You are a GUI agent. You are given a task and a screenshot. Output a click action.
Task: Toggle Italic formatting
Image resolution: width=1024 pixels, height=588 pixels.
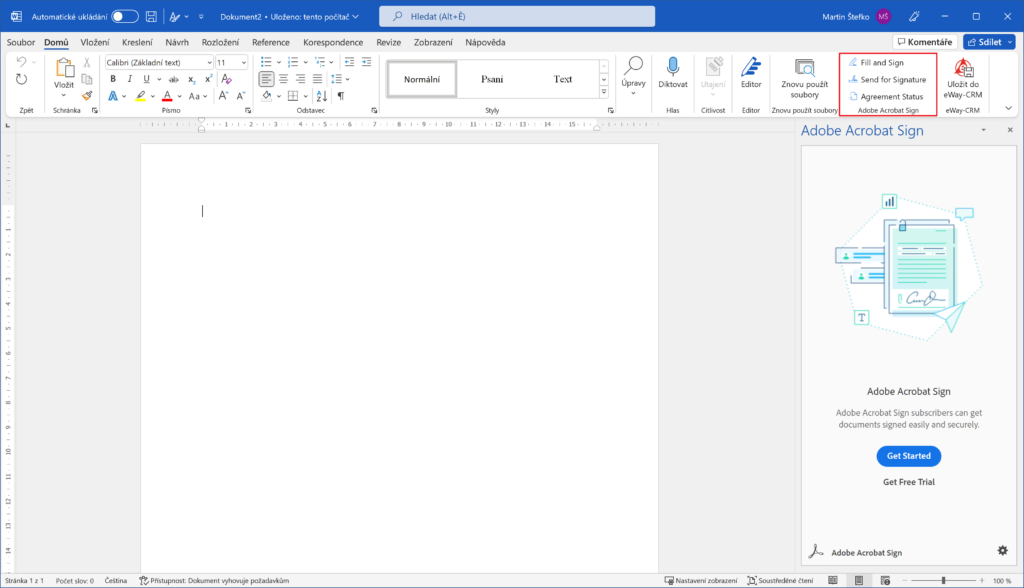pyautogui.click(x=129, y=79)
